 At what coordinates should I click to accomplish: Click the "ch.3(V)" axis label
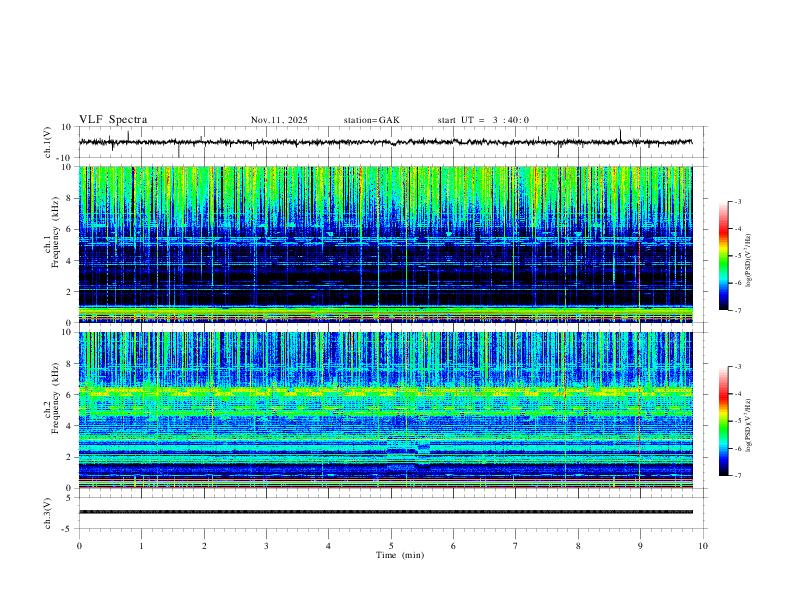pyautogui.click(x=48, y=513)
